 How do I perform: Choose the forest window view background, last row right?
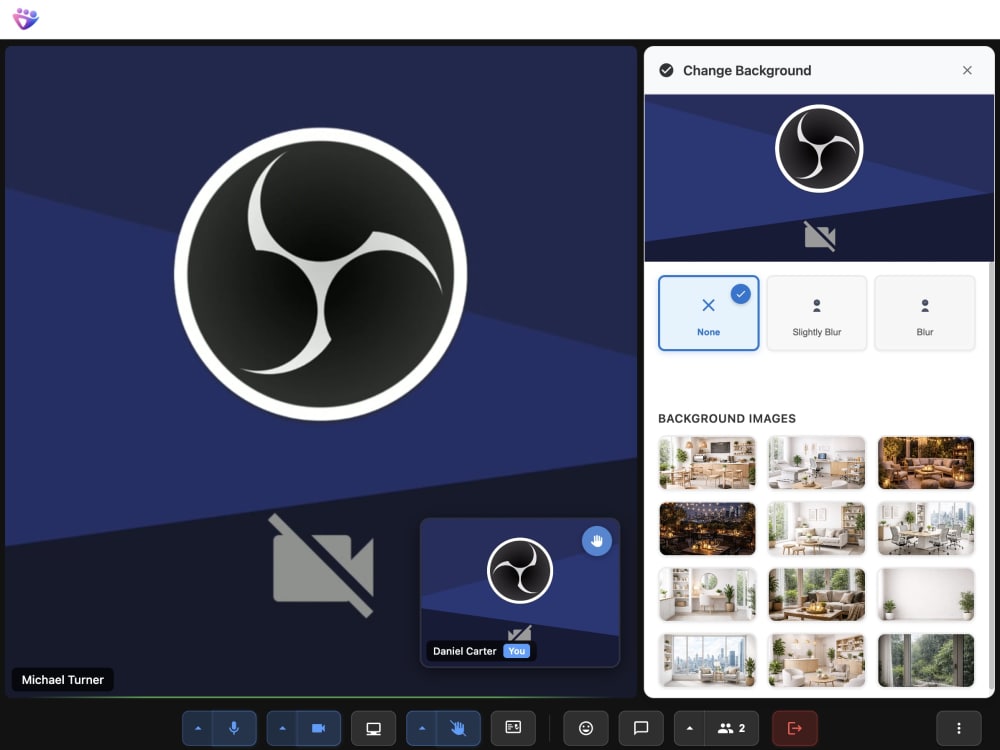coord(925,661)
